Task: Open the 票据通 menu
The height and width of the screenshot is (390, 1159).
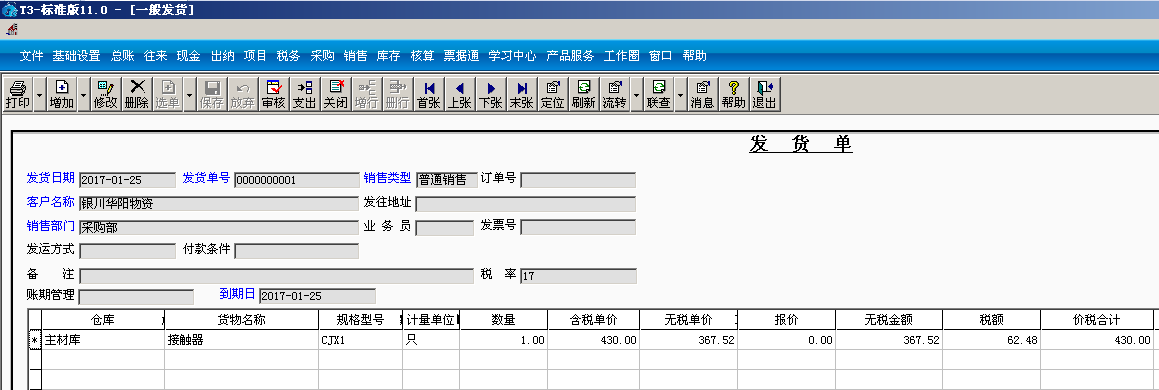Action: click(x=461, y=55)
